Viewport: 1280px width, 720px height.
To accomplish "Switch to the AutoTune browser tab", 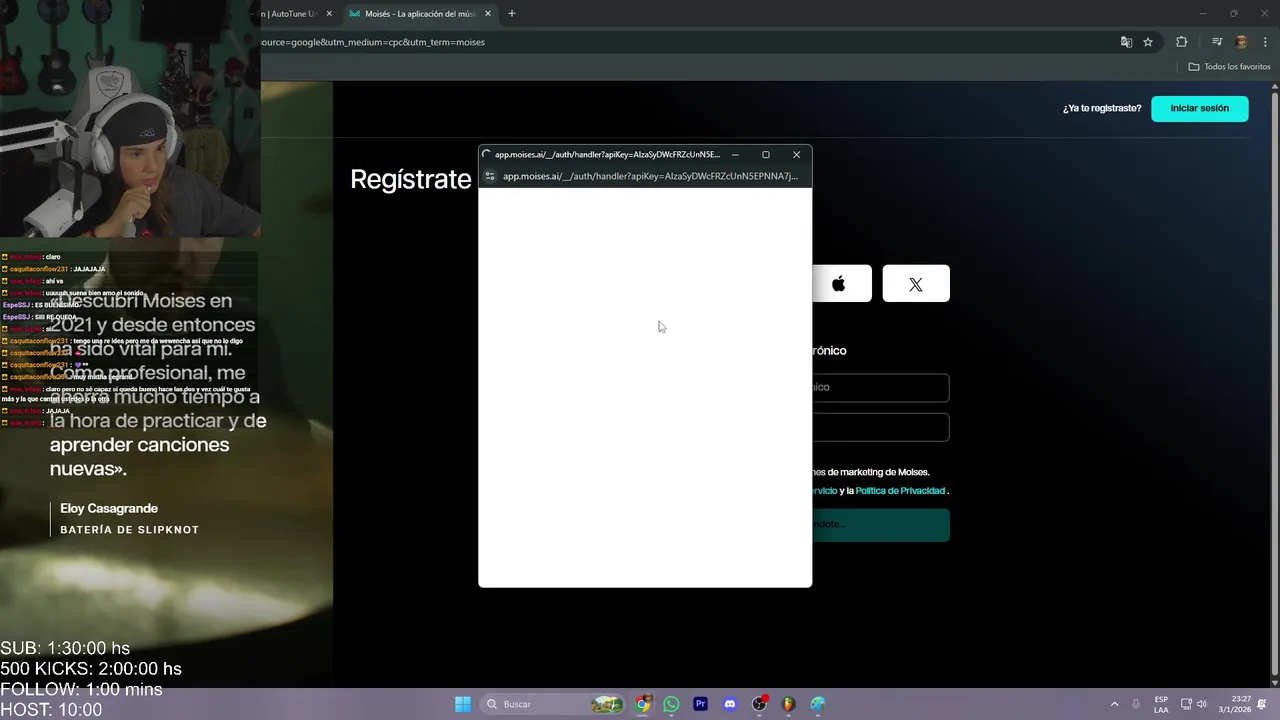I will click(x=293, y=14).
